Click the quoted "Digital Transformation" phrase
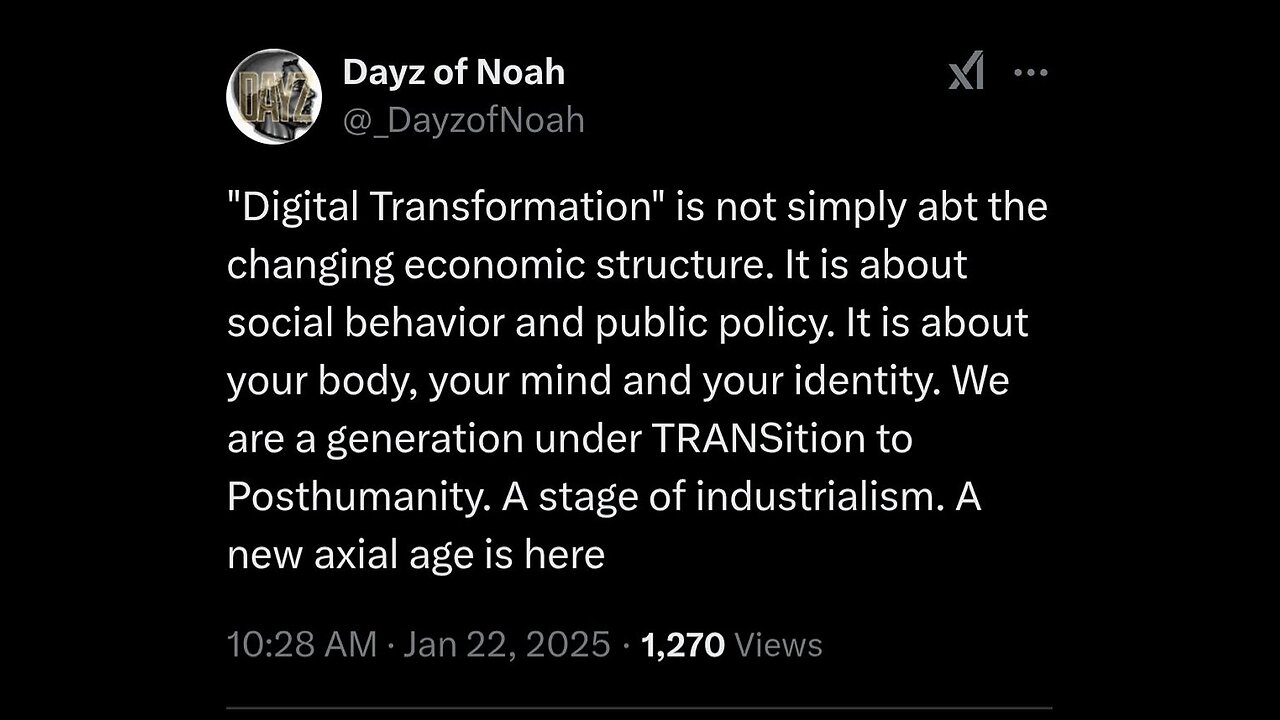 pos(440,207)
